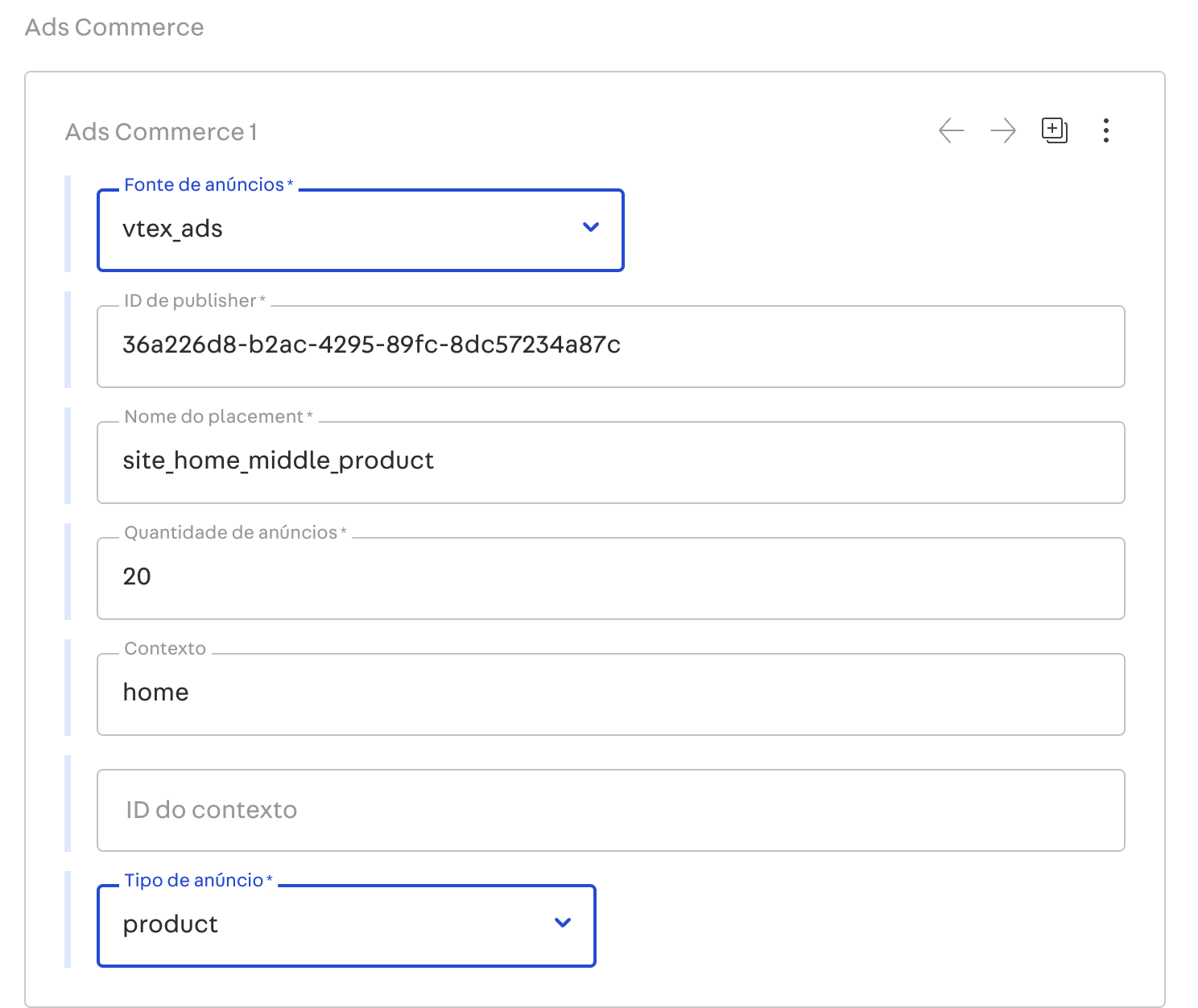Image resolution: width=1198 pixels, height=1008 pixels.
Task: Edit the Quantidade de anúncios value 20
Action: [x=610, y=578]
